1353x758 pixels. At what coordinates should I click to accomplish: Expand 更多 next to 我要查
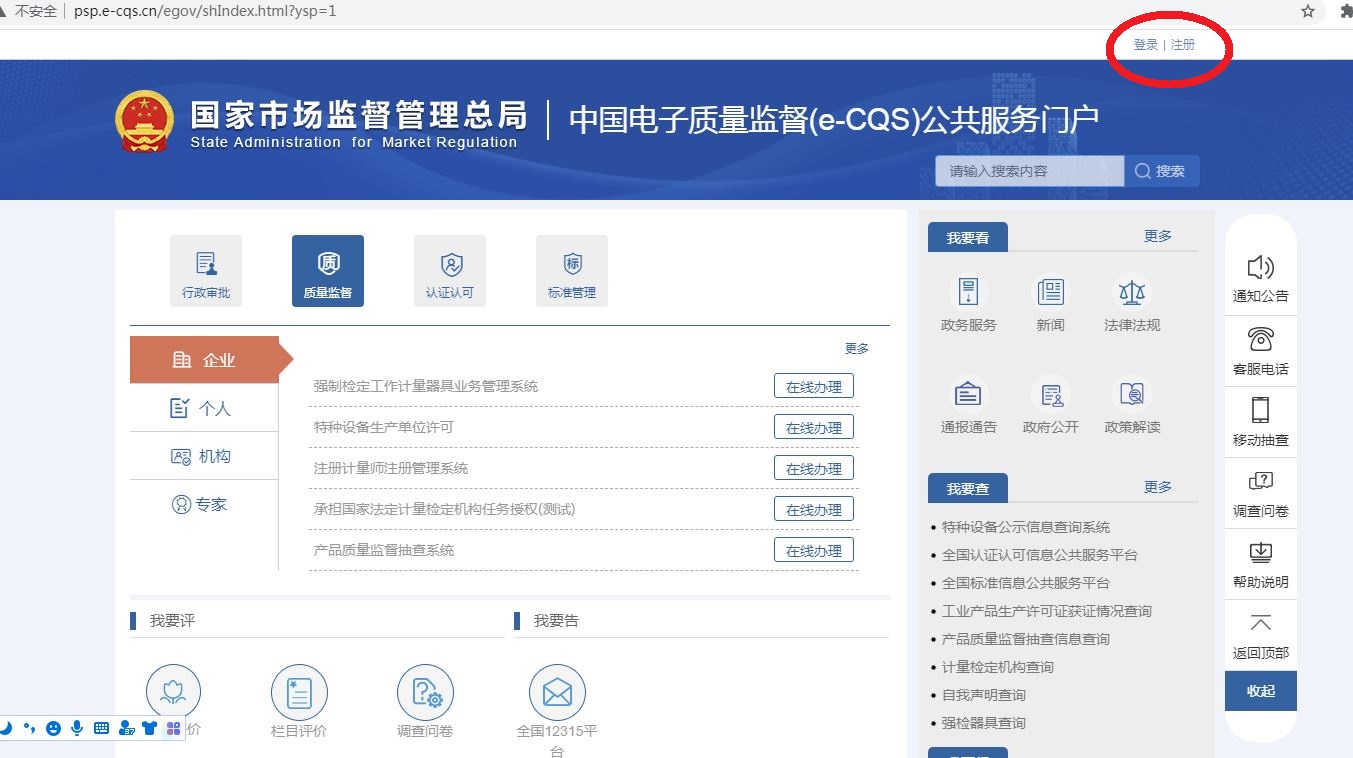[x=1157, y=487]
